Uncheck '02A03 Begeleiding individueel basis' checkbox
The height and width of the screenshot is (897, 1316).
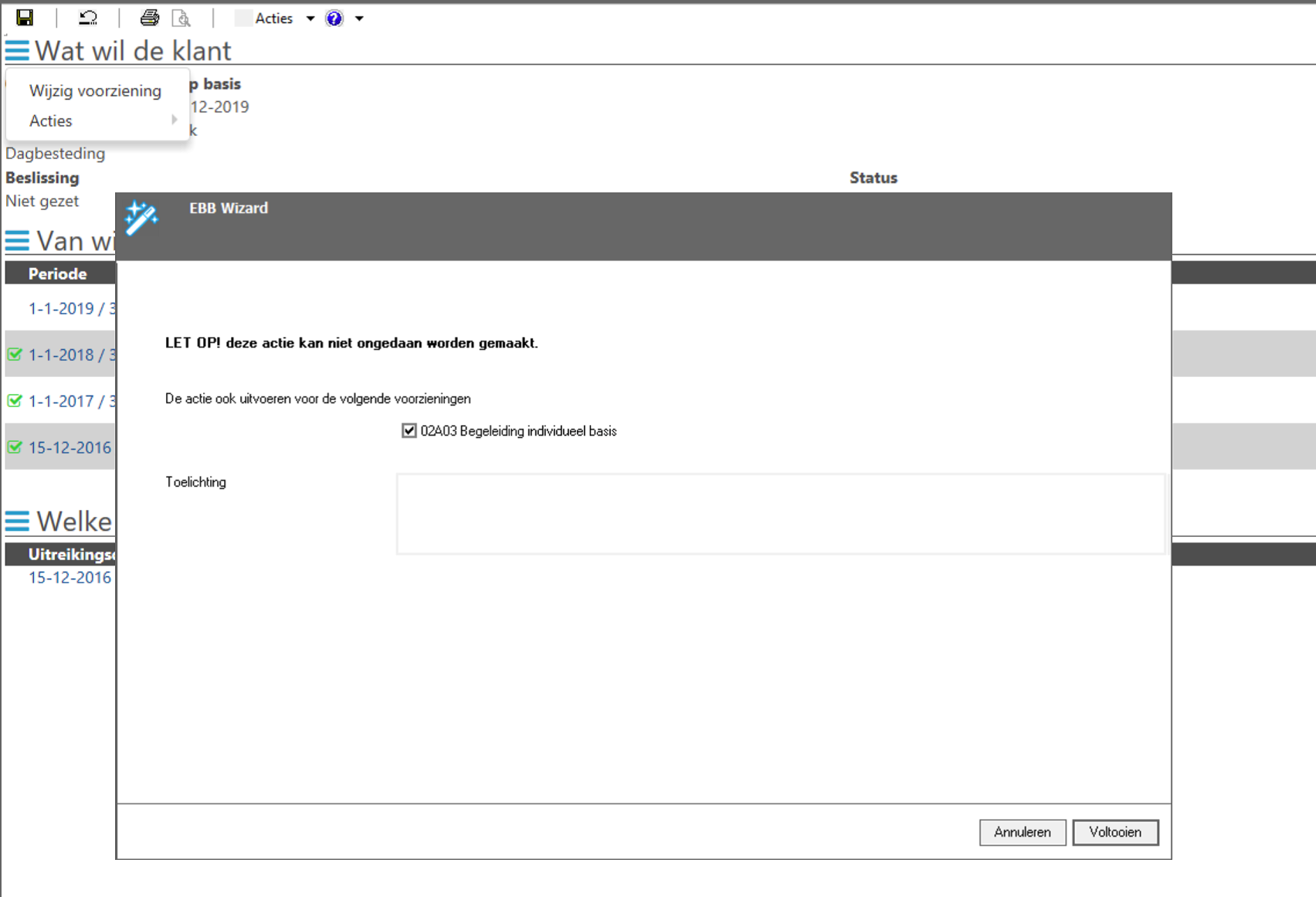click(x=409, y=431)
